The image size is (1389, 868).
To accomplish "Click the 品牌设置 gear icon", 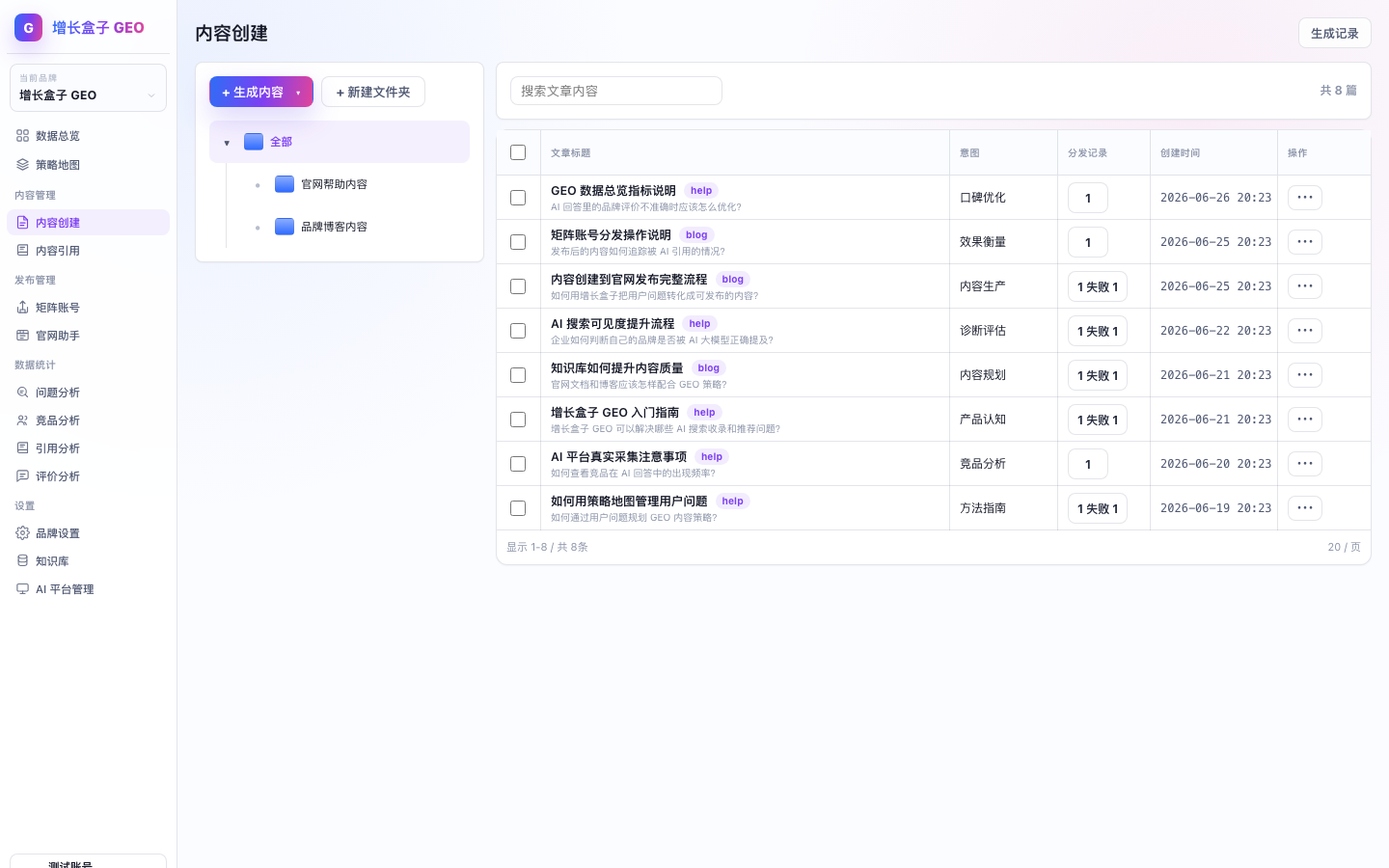I will [22, 533].
